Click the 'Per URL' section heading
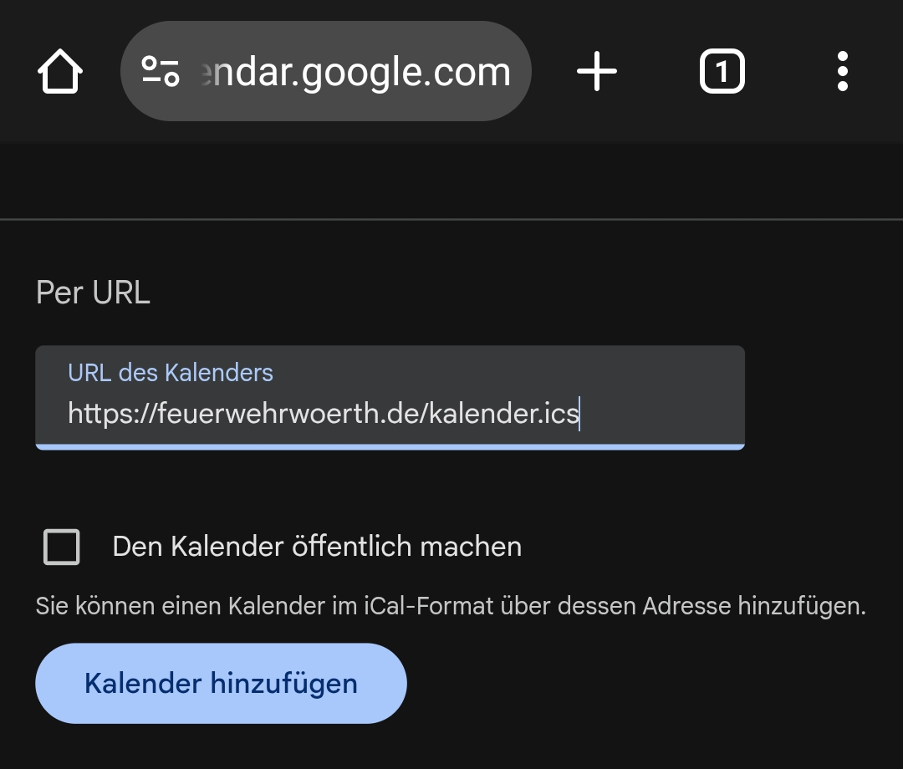Image resolution: width=904 pixels, height=770 pixels. tap(93, 292)
